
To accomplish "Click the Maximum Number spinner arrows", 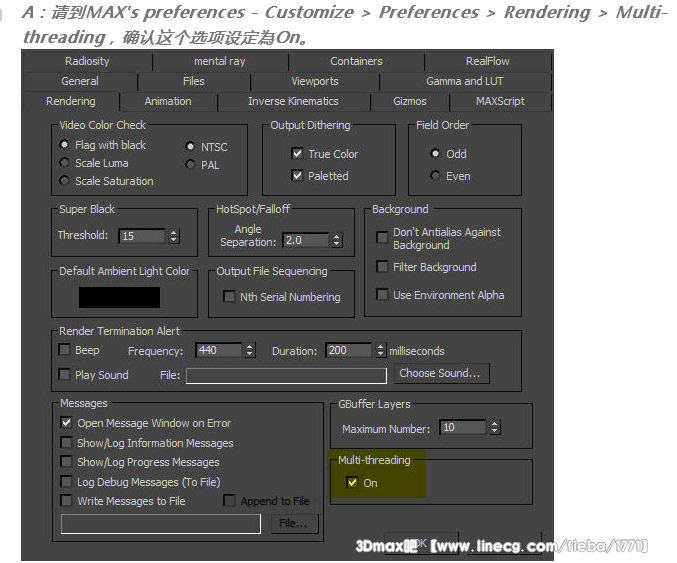I will click(x=495, y=427).
